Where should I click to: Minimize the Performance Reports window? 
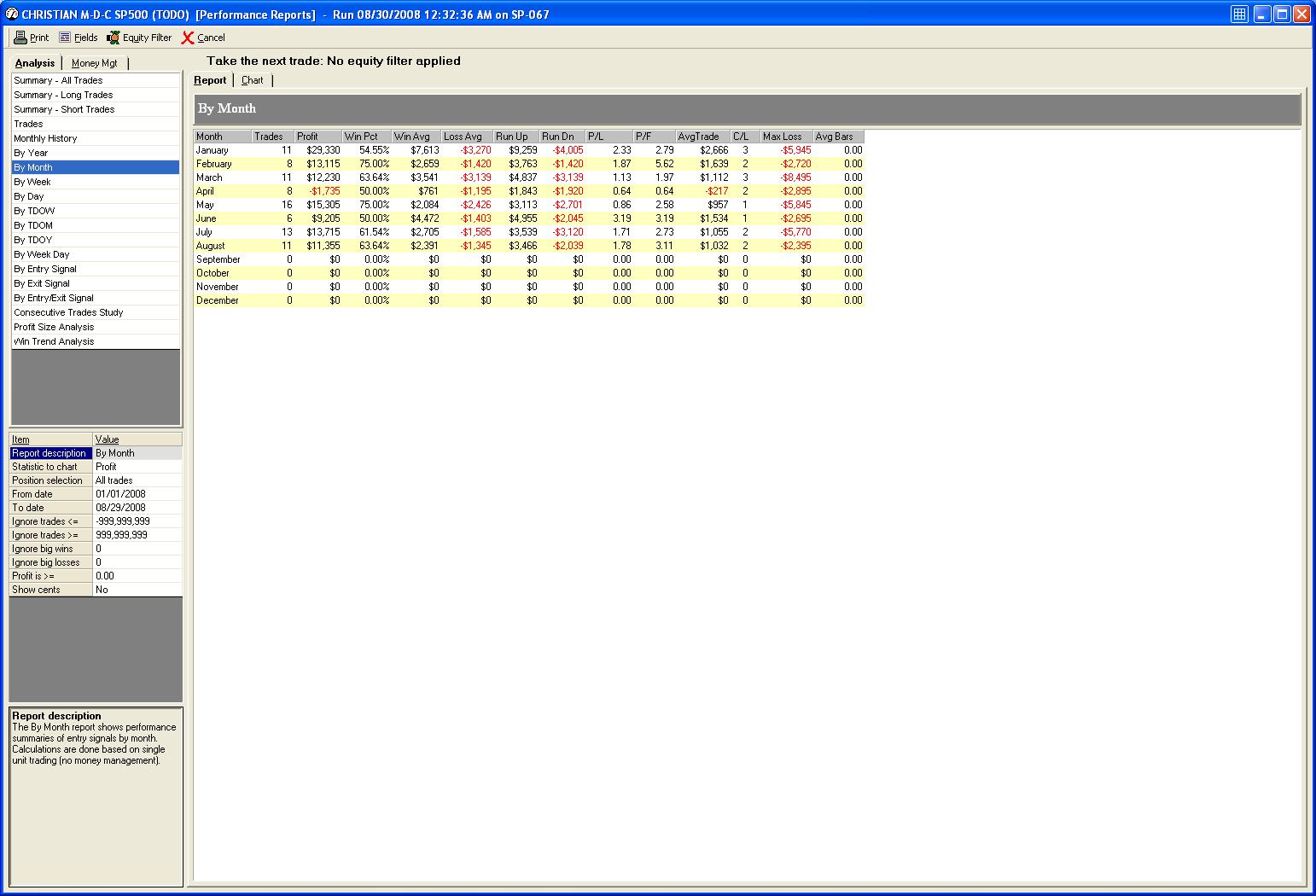(1262, 14)
